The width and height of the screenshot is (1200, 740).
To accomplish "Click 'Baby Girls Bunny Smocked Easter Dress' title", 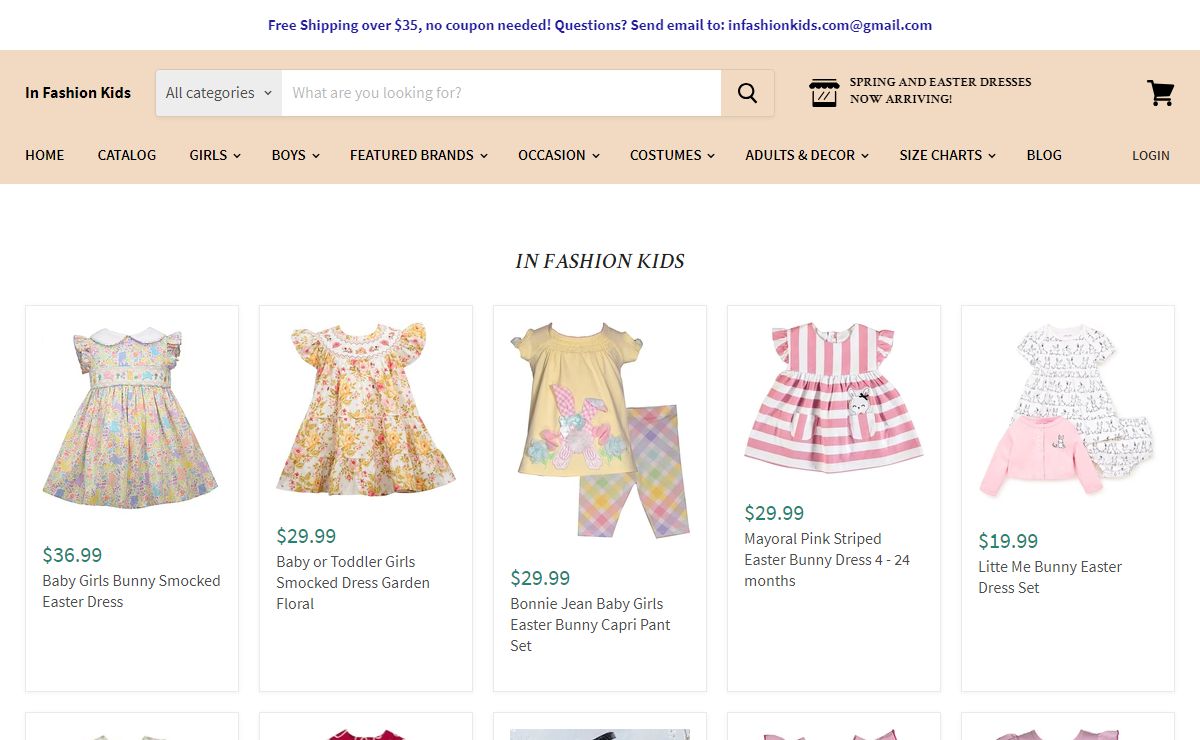I will pyautogui.click(x=131, y=591).
